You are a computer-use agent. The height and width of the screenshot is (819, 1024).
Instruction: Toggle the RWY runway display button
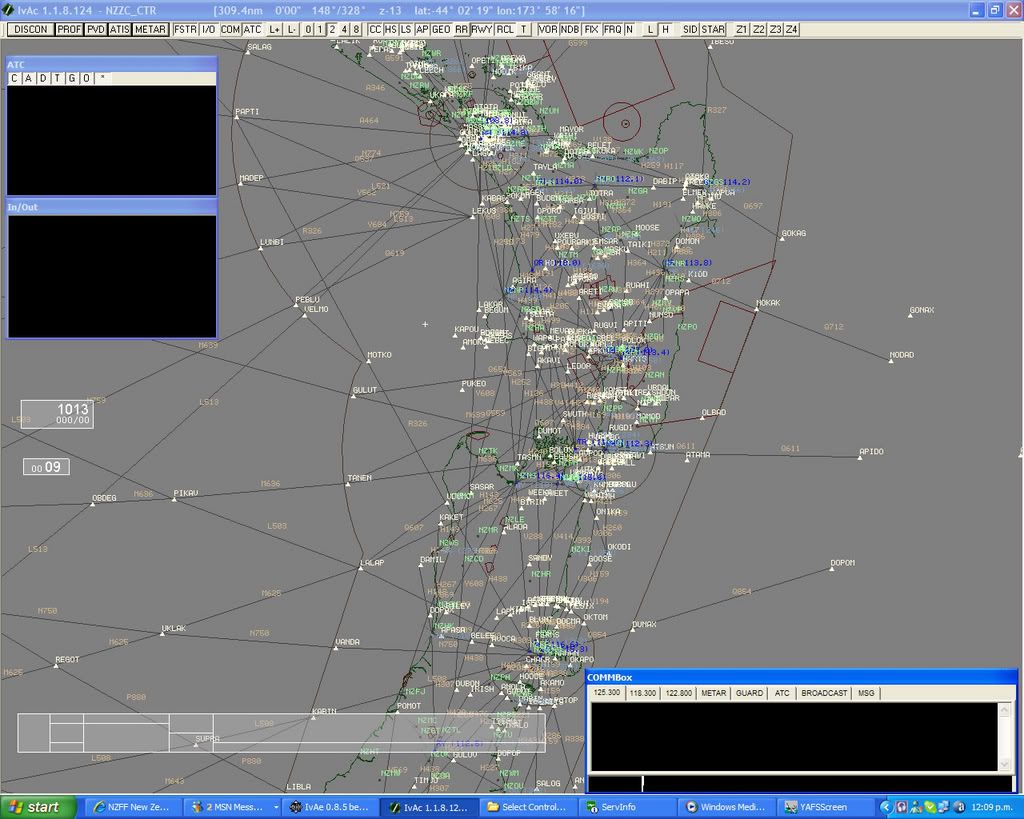(x=482, y=30)
